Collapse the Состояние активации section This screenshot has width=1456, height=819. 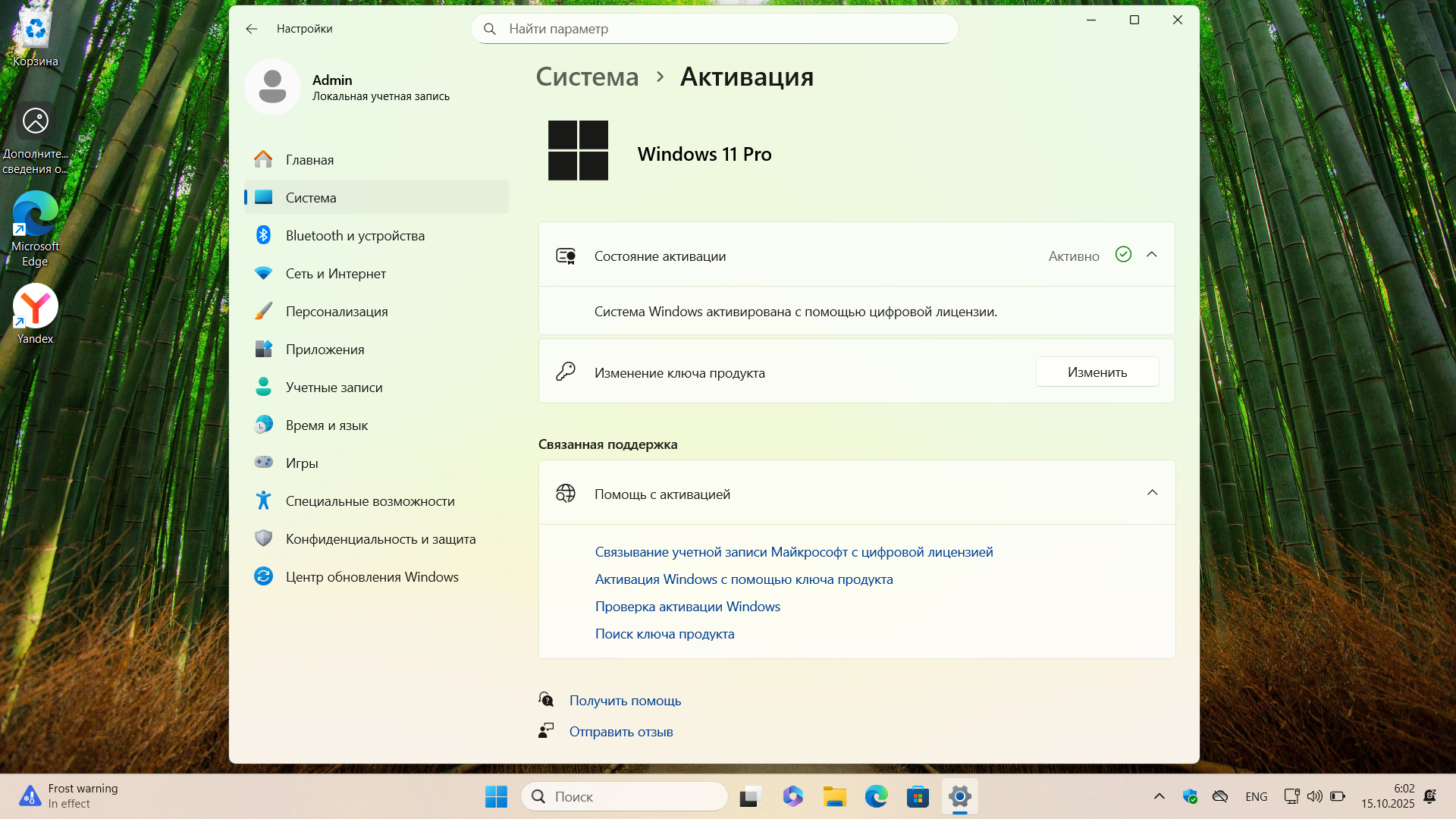click(1151, 255)
